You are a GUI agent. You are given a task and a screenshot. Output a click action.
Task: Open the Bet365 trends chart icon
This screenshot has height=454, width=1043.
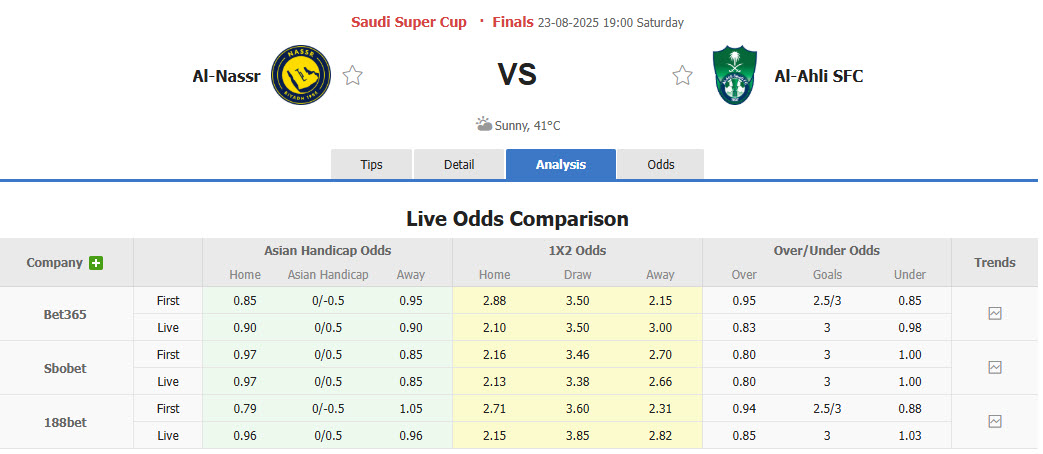[994, 313]
